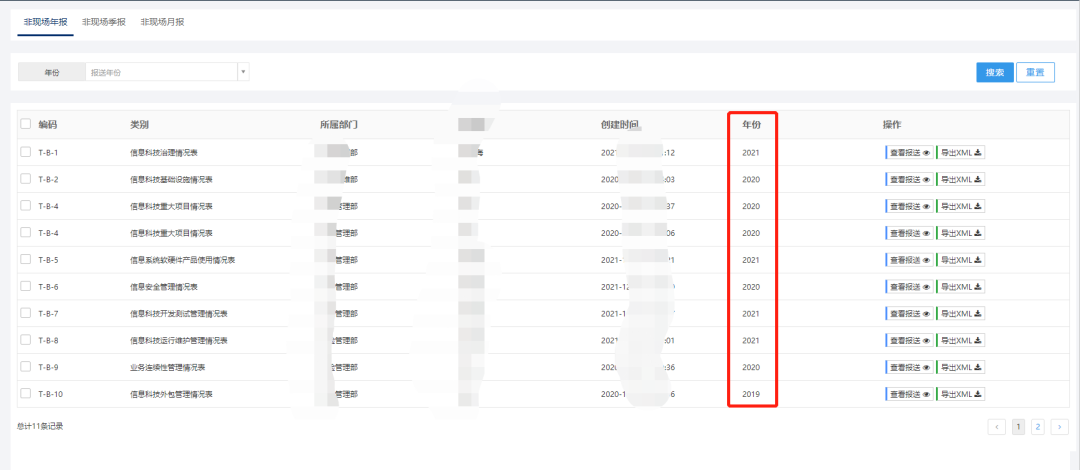Click 导出XML in row T-B-5
The width and height of the screenshot is (1080, 470).
pyautogui.click(x=961, y=260)
